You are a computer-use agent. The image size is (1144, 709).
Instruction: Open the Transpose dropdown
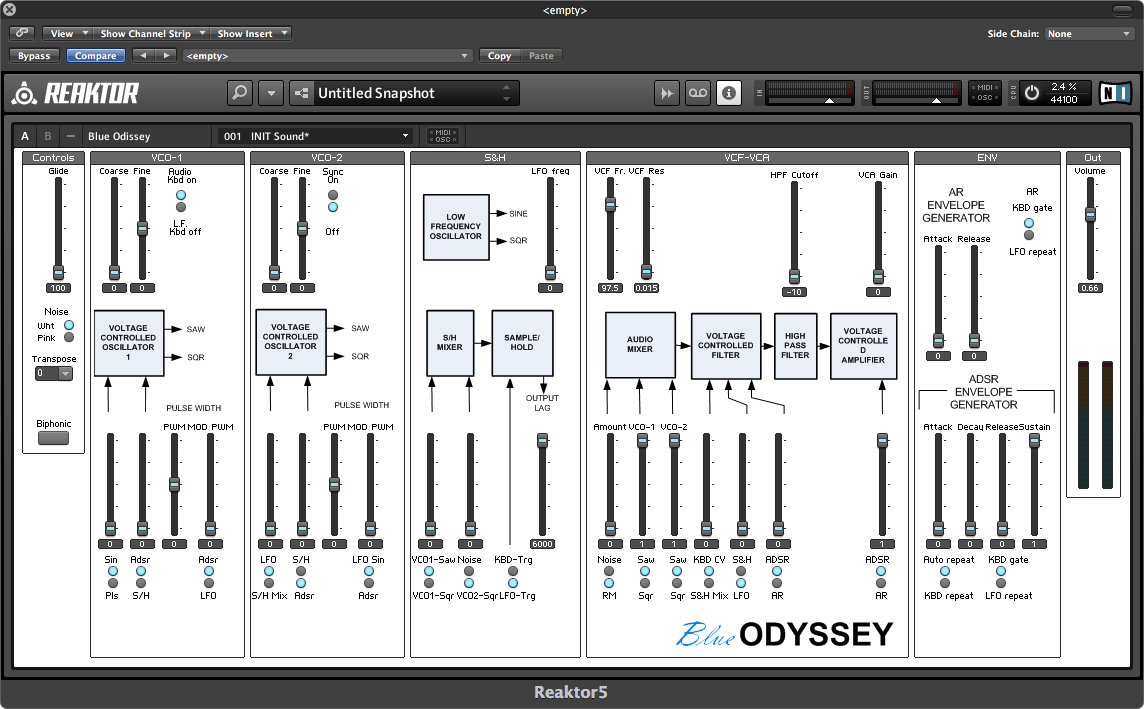(54, 373)
